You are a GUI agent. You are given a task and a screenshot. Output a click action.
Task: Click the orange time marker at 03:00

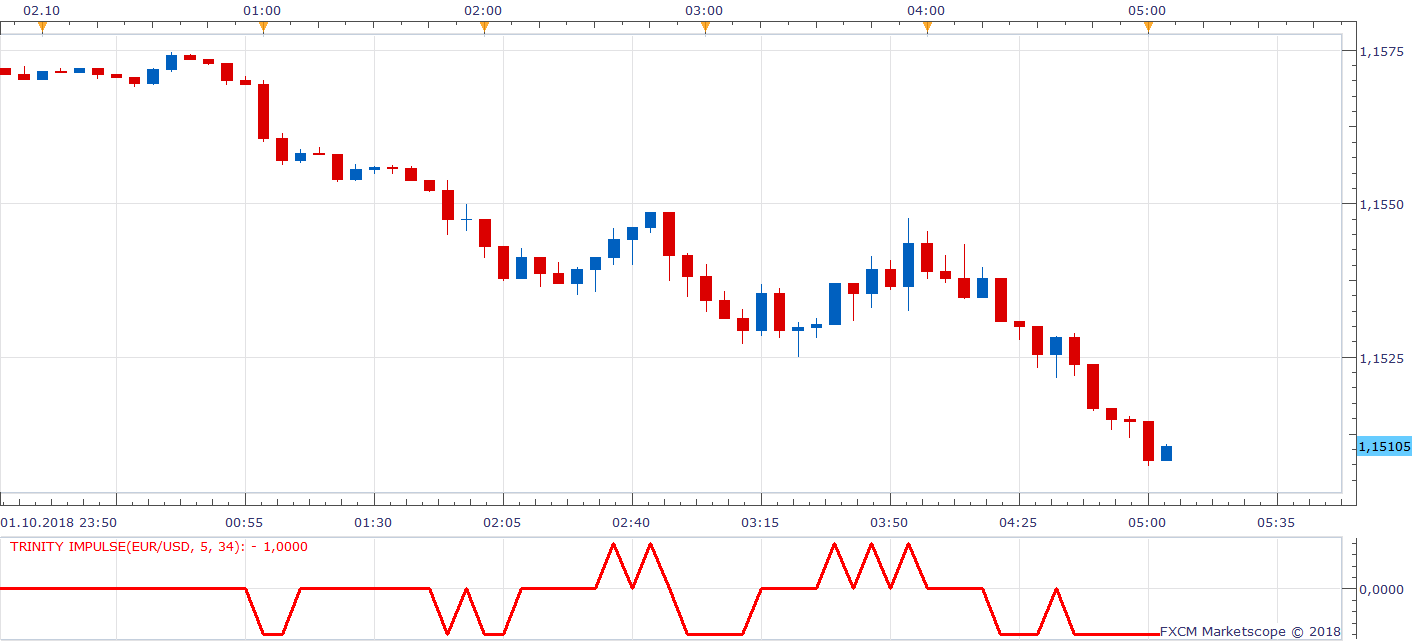coord(705,28)
